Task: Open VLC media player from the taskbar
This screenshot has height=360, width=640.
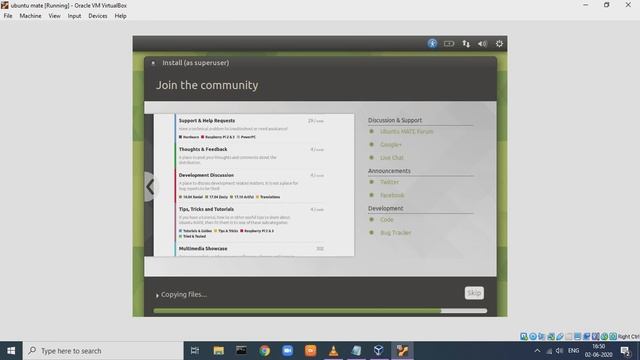Action: click(x=333, y=351)
